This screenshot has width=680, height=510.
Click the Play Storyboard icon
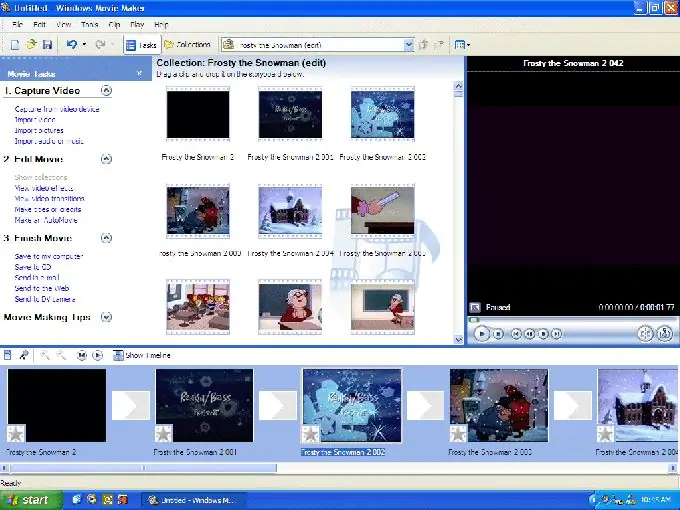98,355
